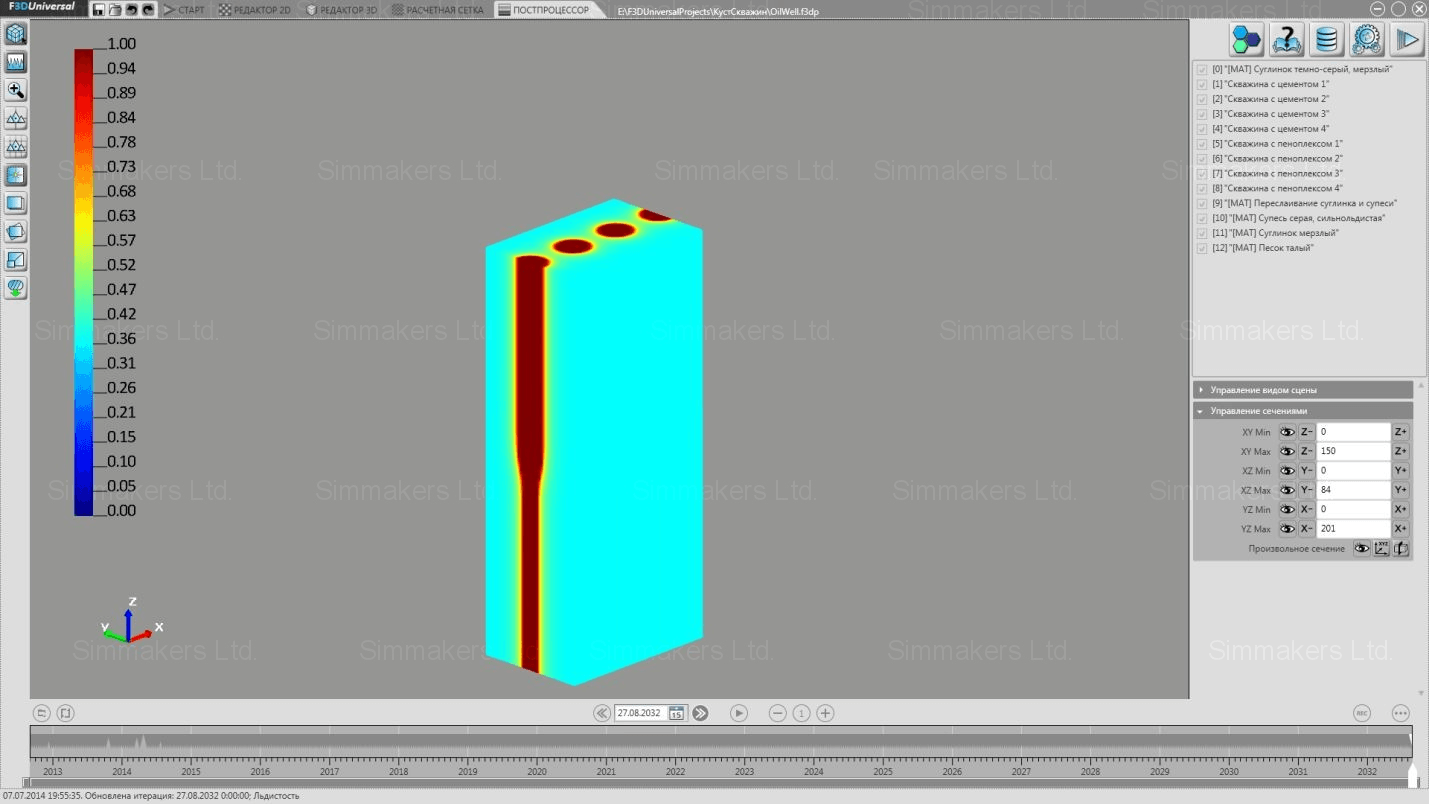
Task: Click the speed value 1 button
Action: (x=801, y=713)
